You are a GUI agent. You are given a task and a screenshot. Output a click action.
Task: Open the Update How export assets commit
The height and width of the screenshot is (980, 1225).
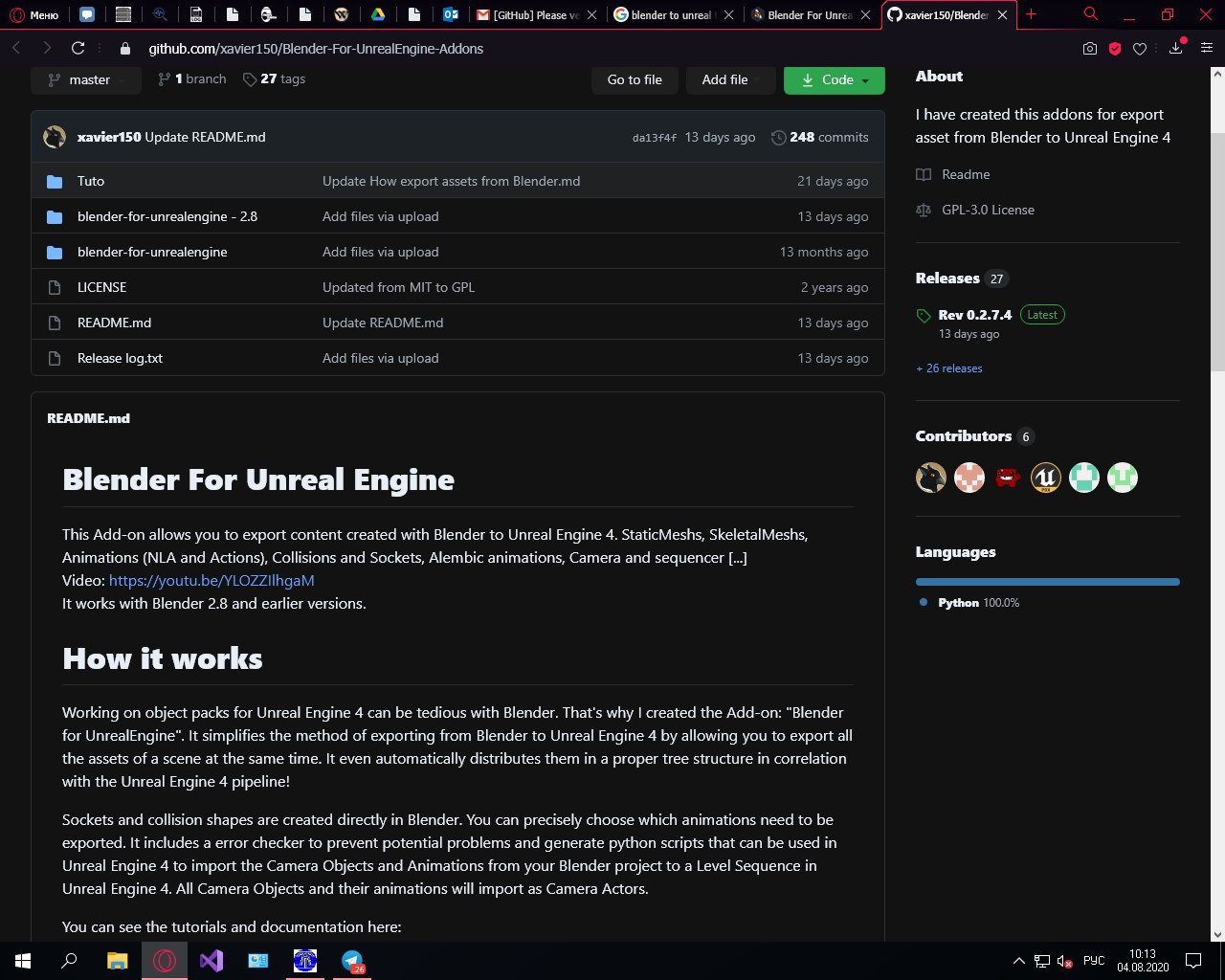[x=451, y=181]
